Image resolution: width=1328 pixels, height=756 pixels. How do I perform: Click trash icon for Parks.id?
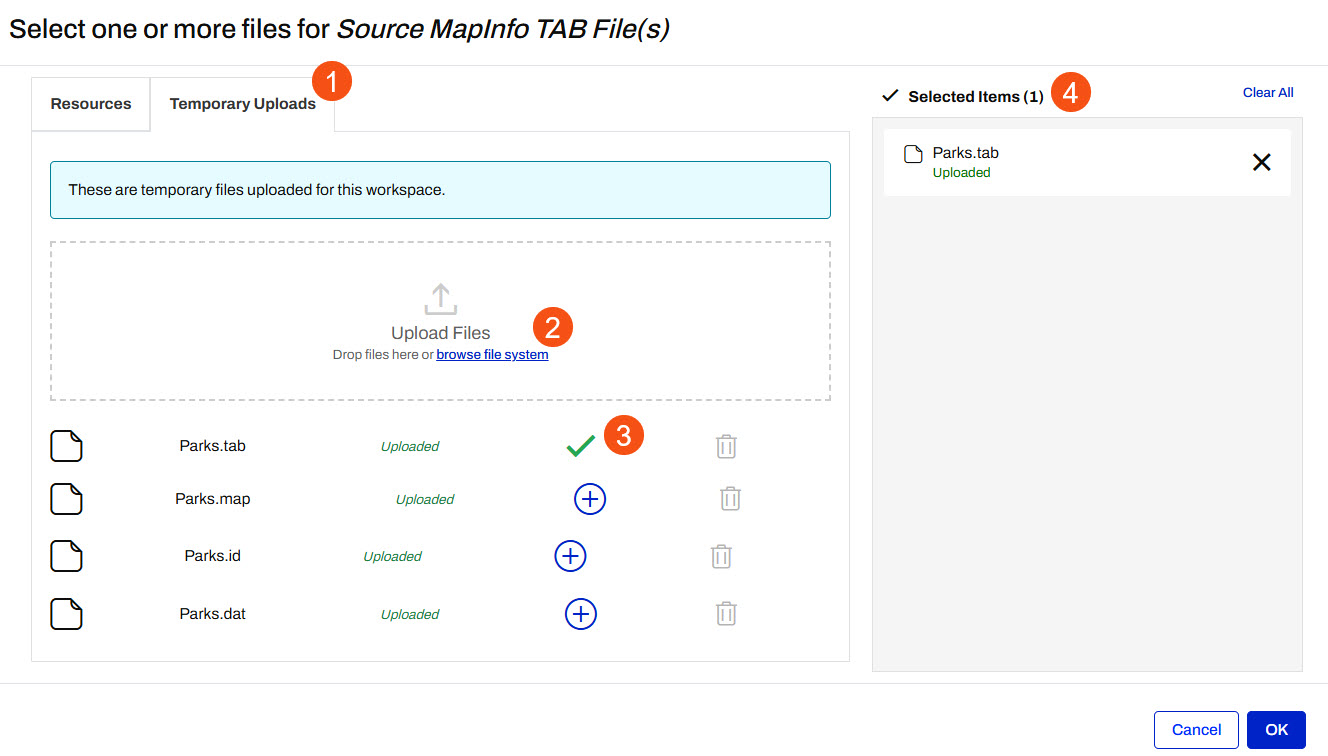coord(721,557)
